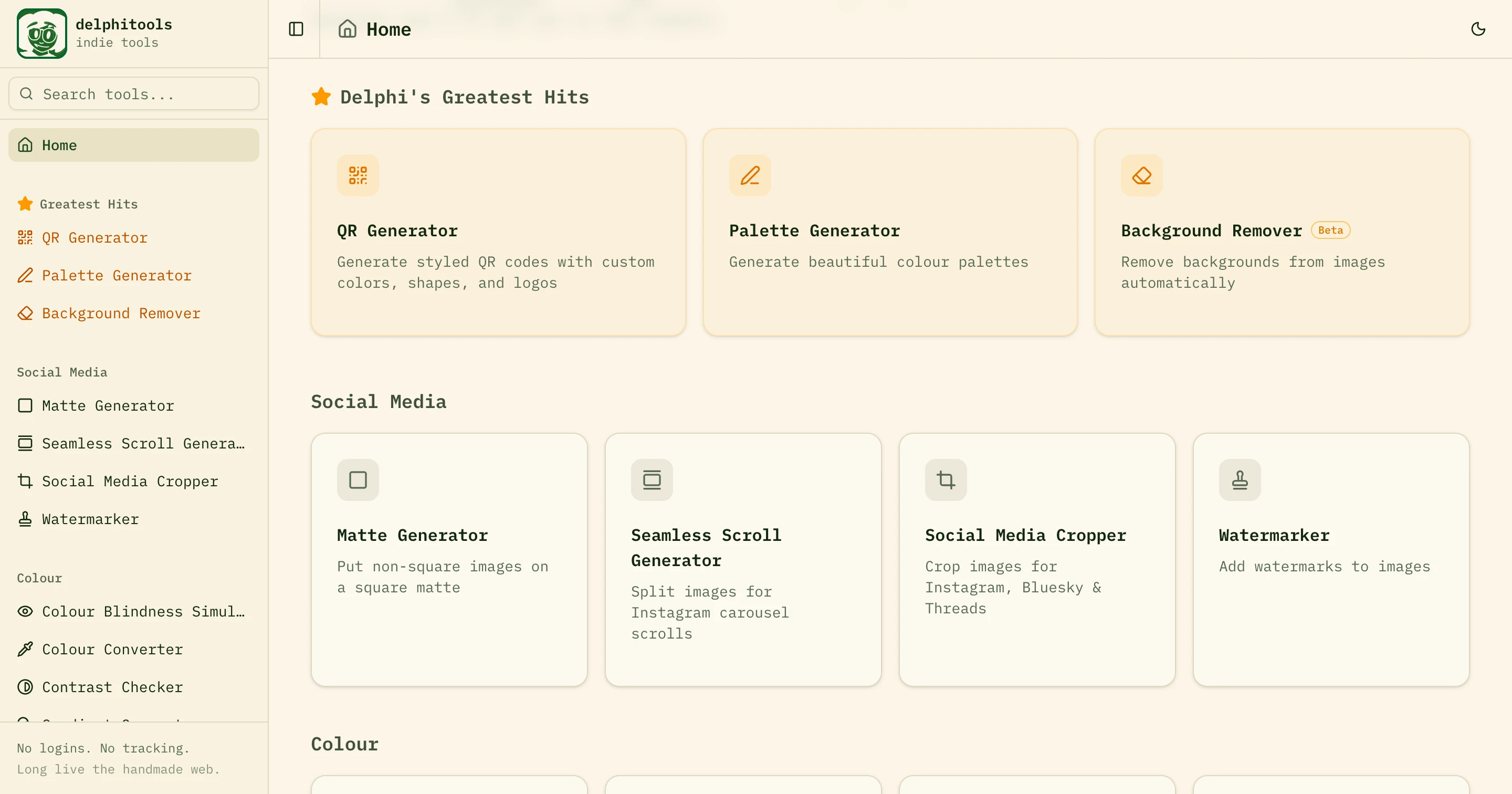The image size is (1512, 794).
Task: Click the Social Media sidebar section label
Action: coord(62,372)
